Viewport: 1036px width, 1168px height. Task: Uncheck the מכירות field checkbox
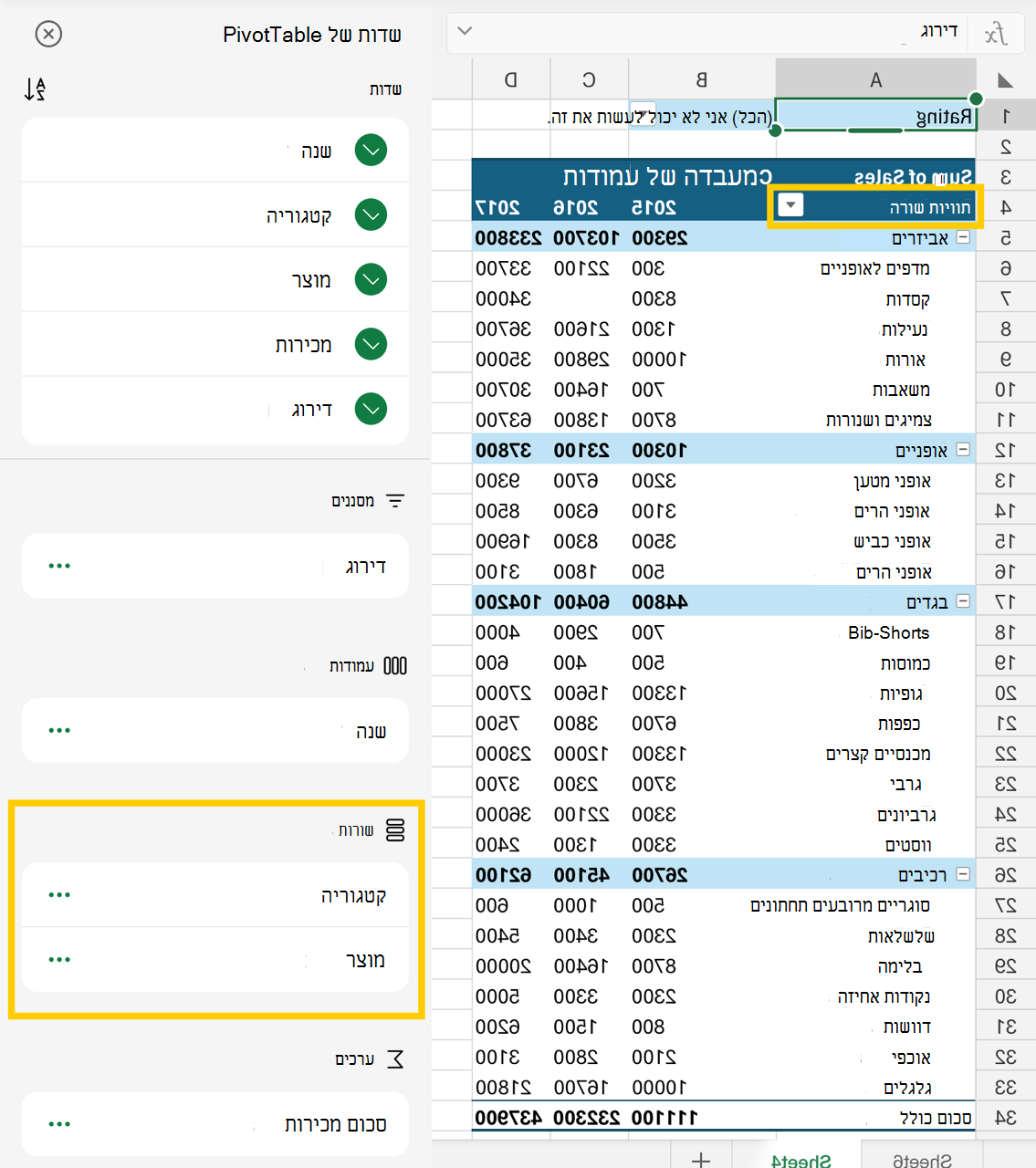[371, 344]
